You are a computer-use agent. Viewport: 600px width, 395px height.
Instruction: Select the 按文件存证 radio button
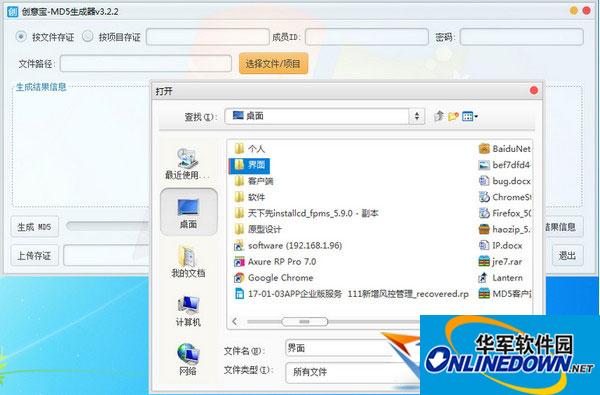[21, 37]
